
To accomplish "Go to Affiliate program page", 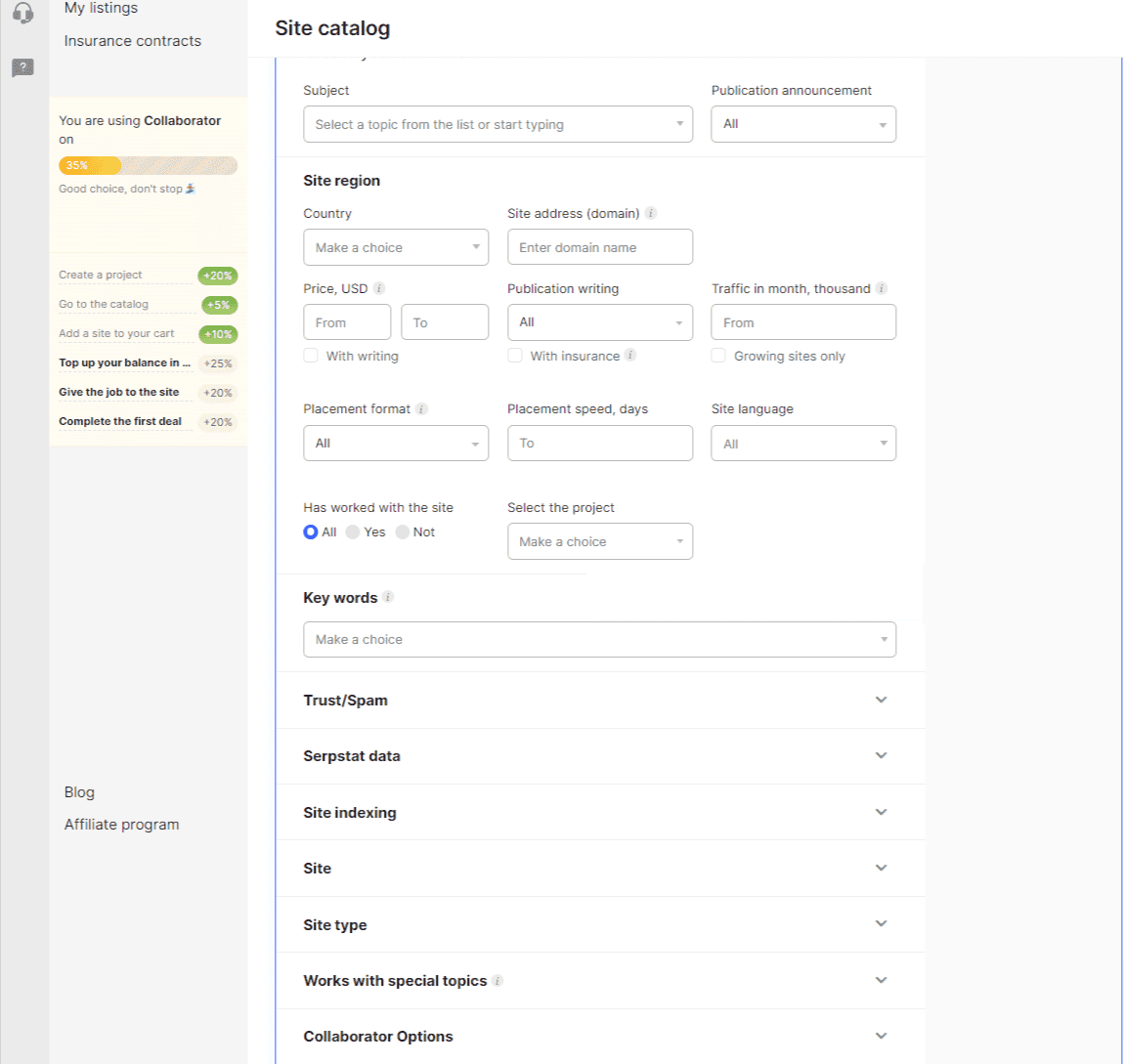I will (x=121, y=825).
